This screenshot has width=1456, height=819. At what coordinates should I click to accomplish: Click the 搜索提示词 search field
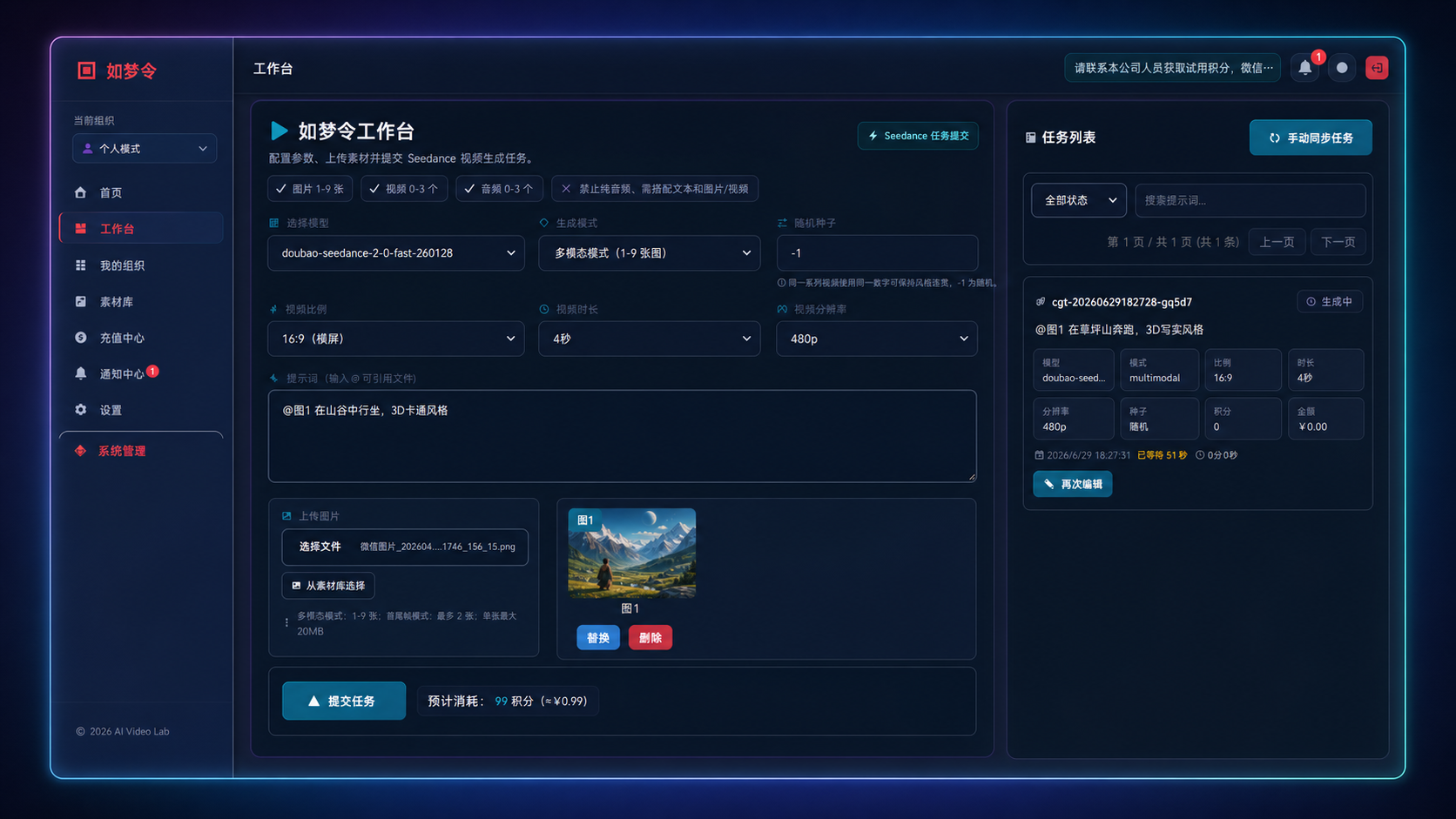1250,200
